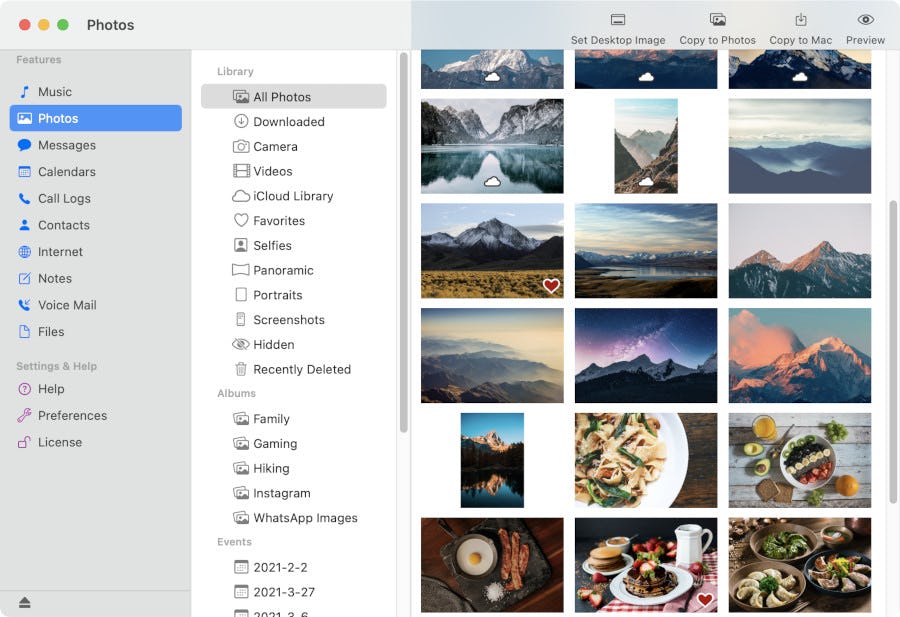Toggle the favorite heart on the pancakes photo

pyautogui.click(x=705, y=600)
